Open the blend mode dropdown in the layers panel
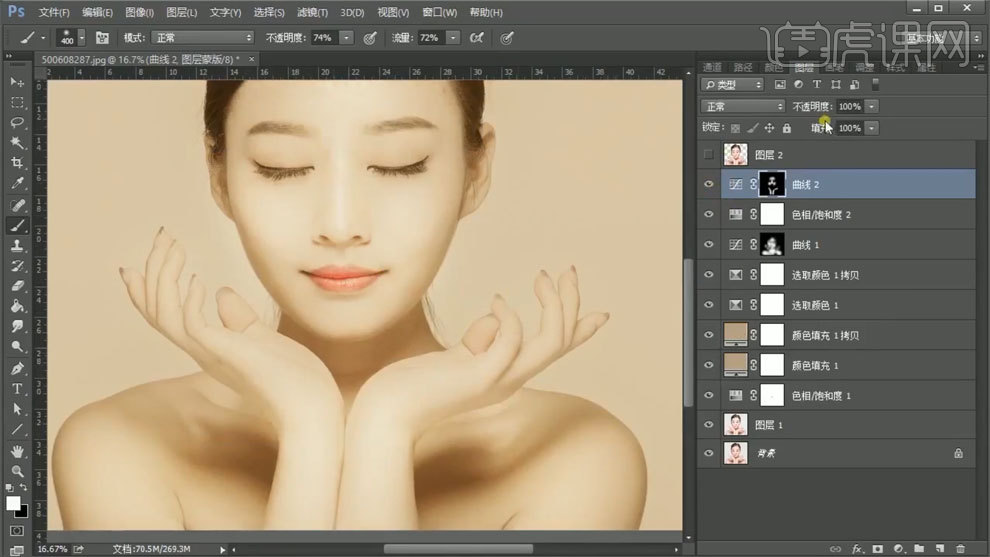990x557 pixels. (743, 106)
